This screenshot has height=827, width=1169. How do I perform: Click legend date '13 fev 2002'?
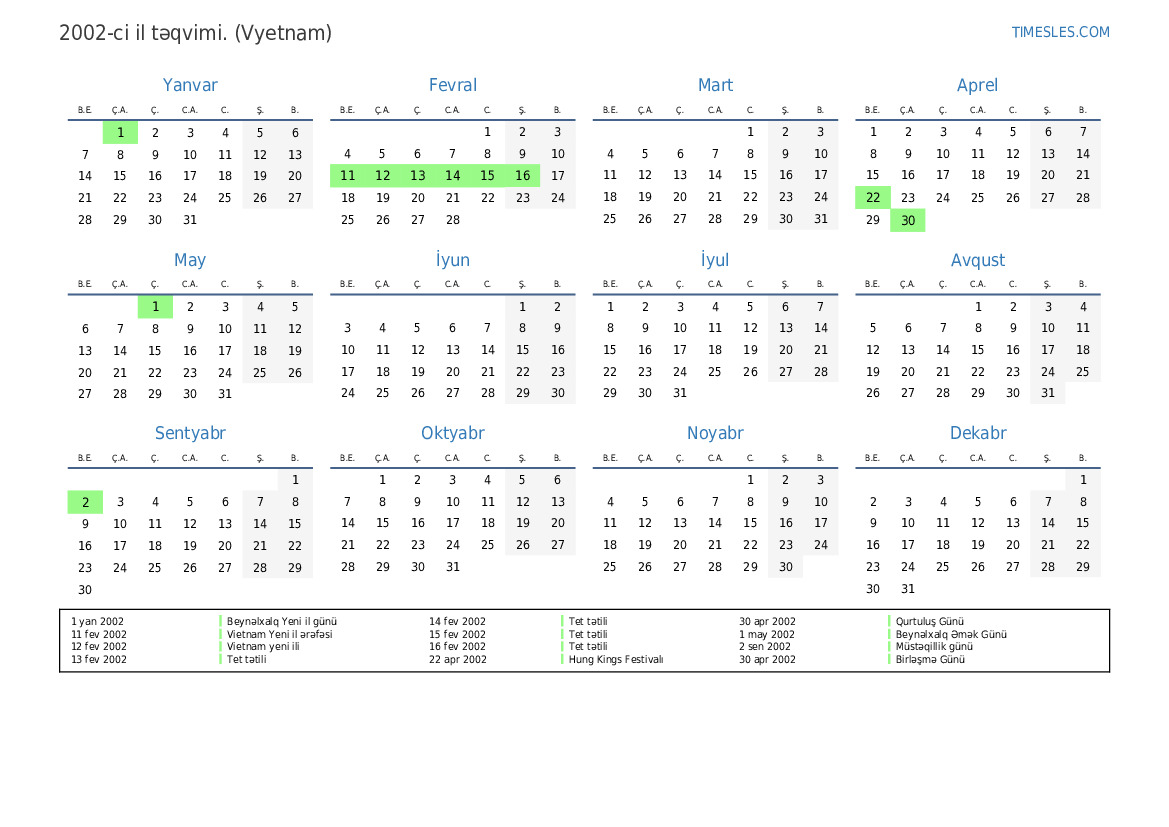coord(99,659)
